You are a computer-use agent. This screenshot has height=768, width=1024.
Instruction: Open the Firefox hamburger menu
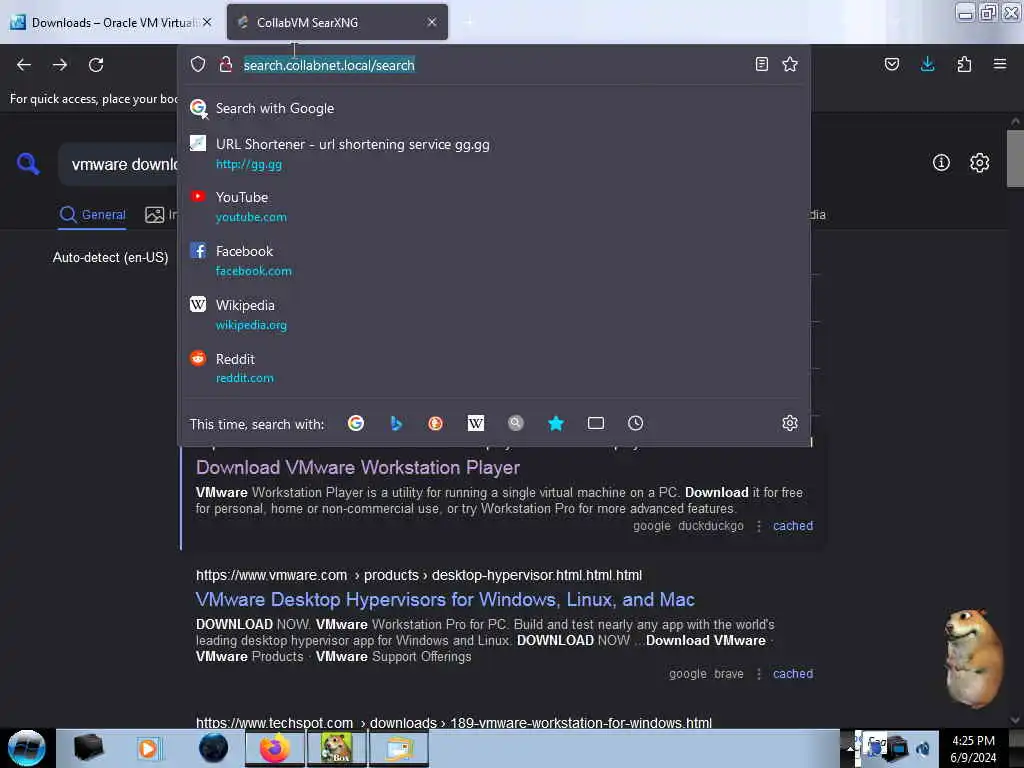pos(1000,64)
